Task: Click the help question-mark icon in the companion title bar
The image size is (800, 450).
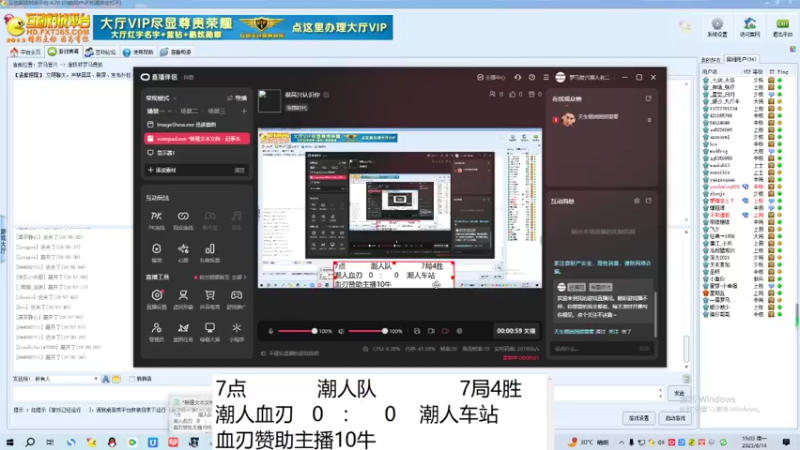Action: tap(532, 77)
